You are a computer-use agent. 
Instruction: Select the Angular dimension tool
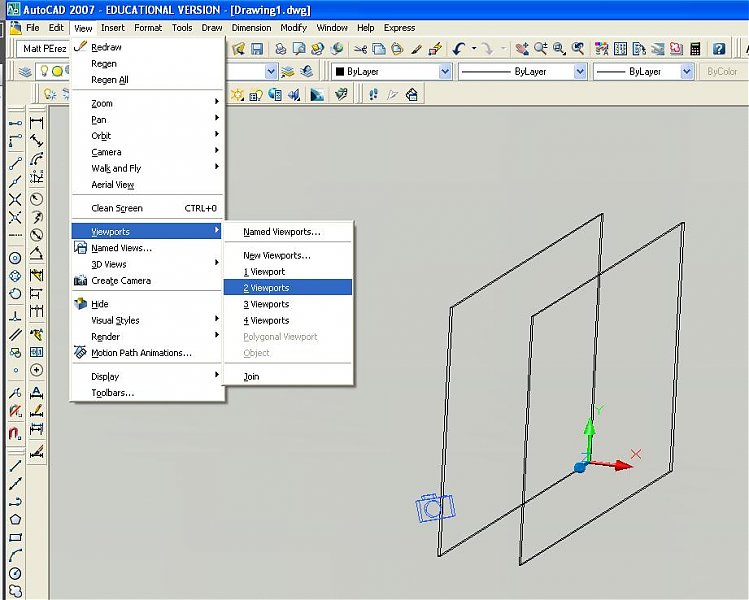[x=37, y=253]
